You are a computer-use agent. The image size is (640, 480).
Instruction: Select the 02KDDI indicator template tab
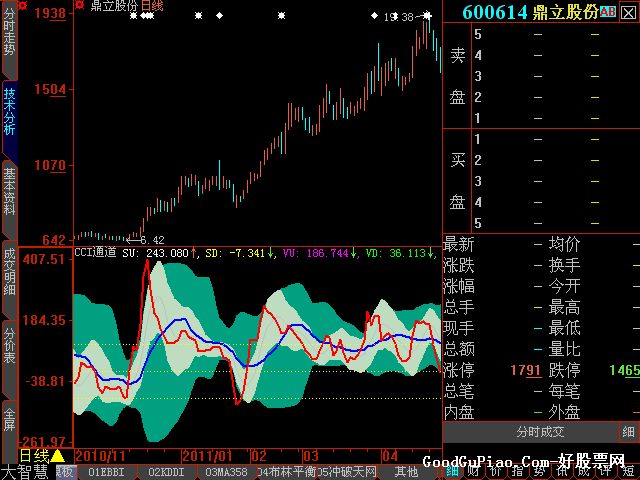(x=166, y=472)
